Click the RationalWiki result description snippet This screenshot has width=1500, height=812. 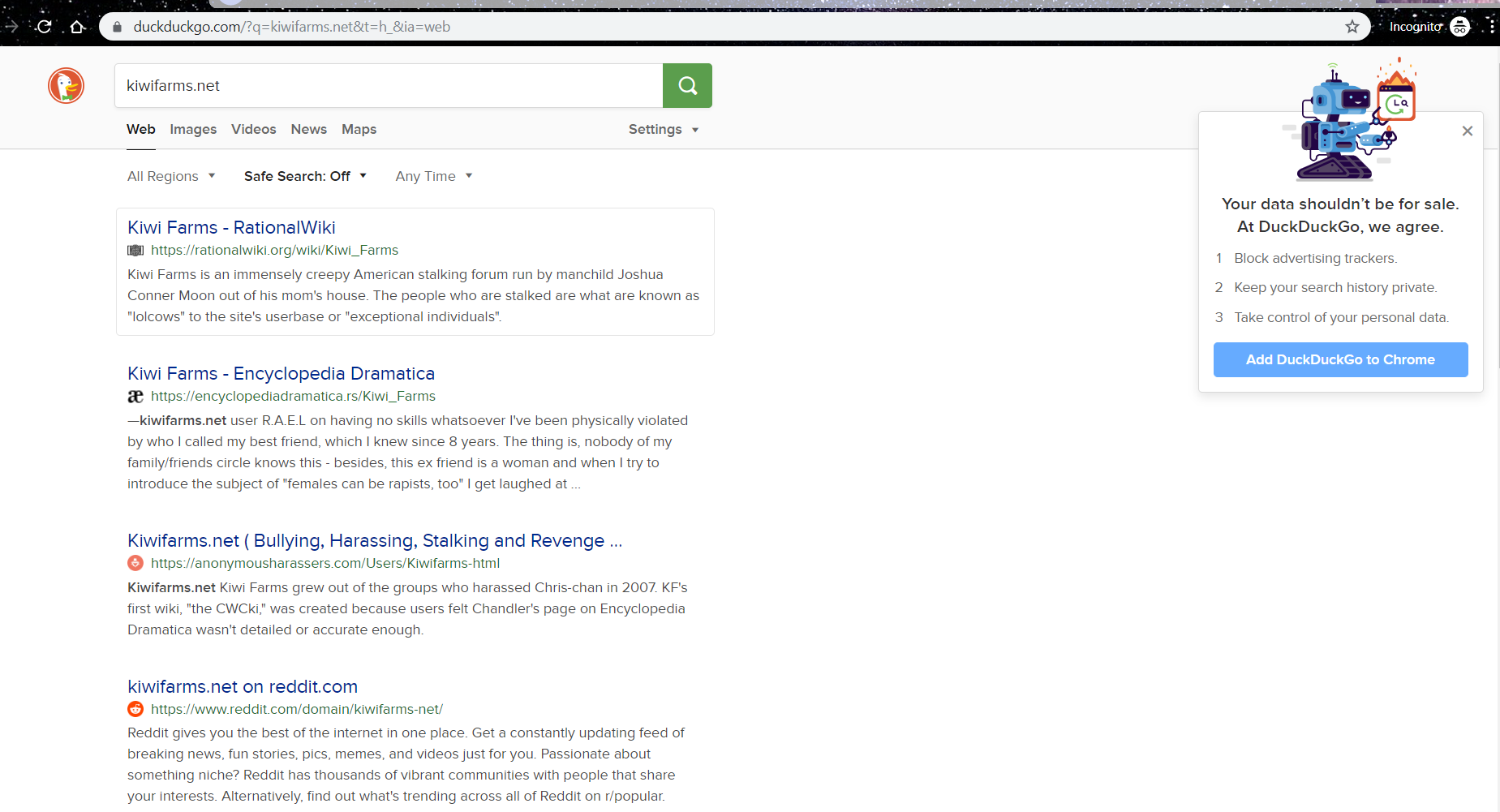413,295
